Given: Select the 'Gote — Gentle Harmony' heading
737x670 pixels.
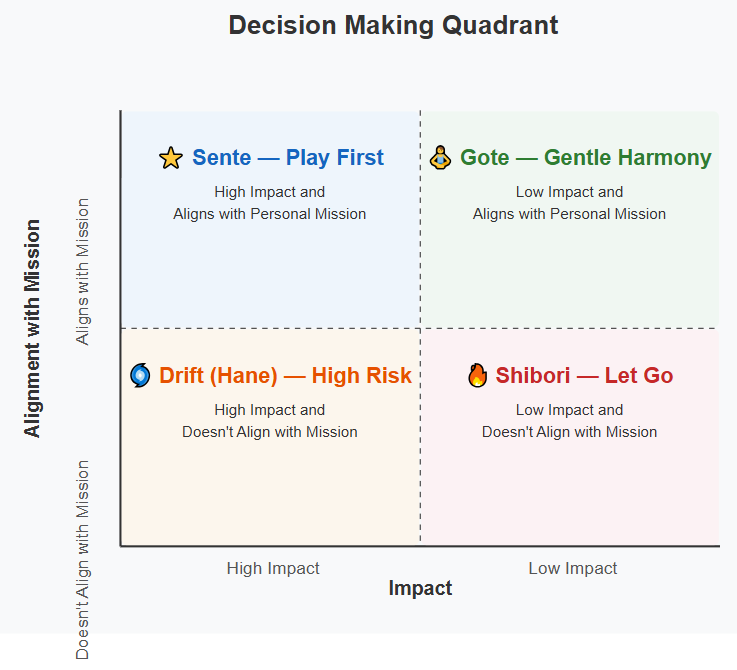Looking at the screenshot, I should click(585, 158).
